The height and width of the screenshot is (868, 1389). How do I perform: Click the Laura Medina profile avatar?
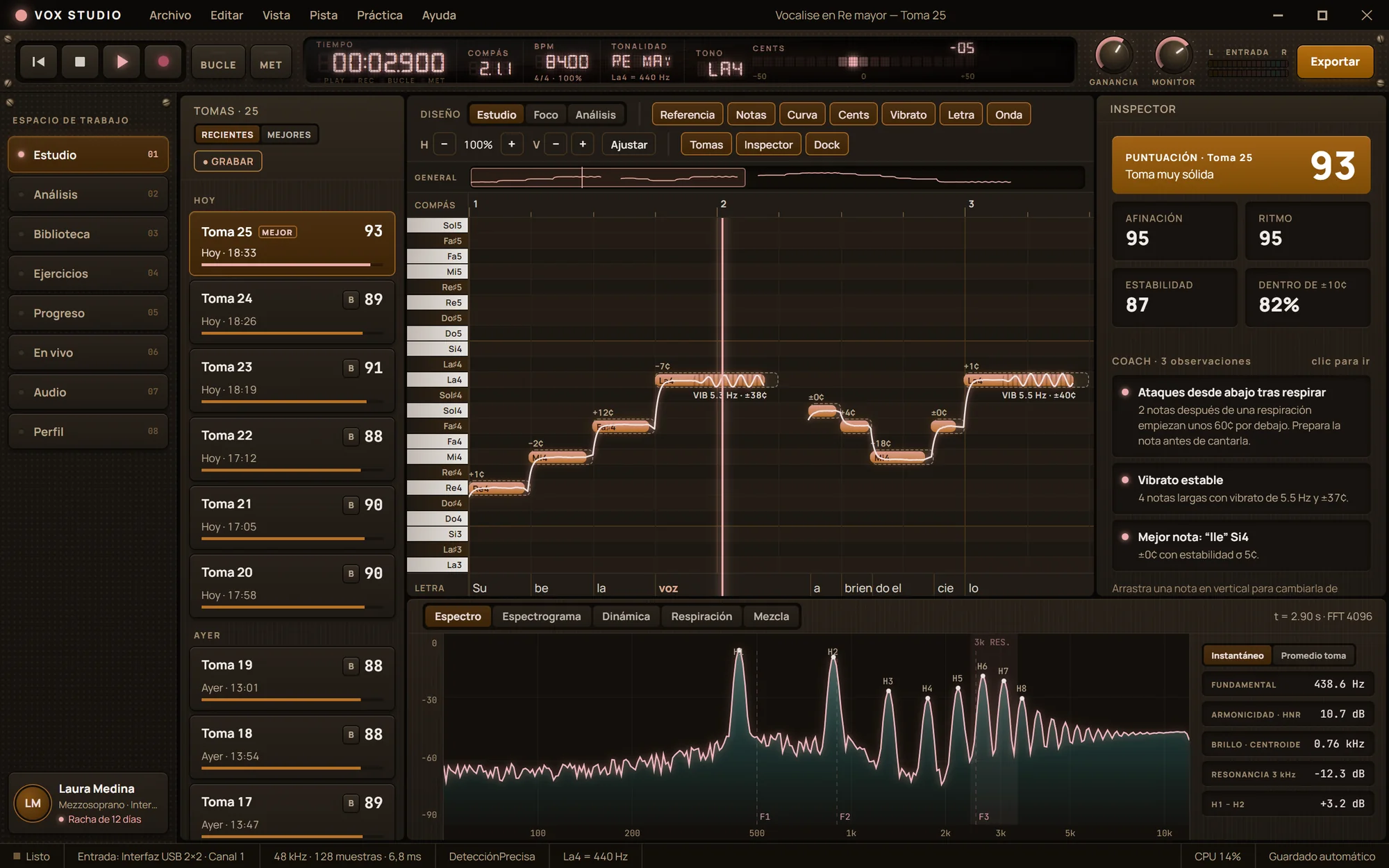click(x=33, y=803)
